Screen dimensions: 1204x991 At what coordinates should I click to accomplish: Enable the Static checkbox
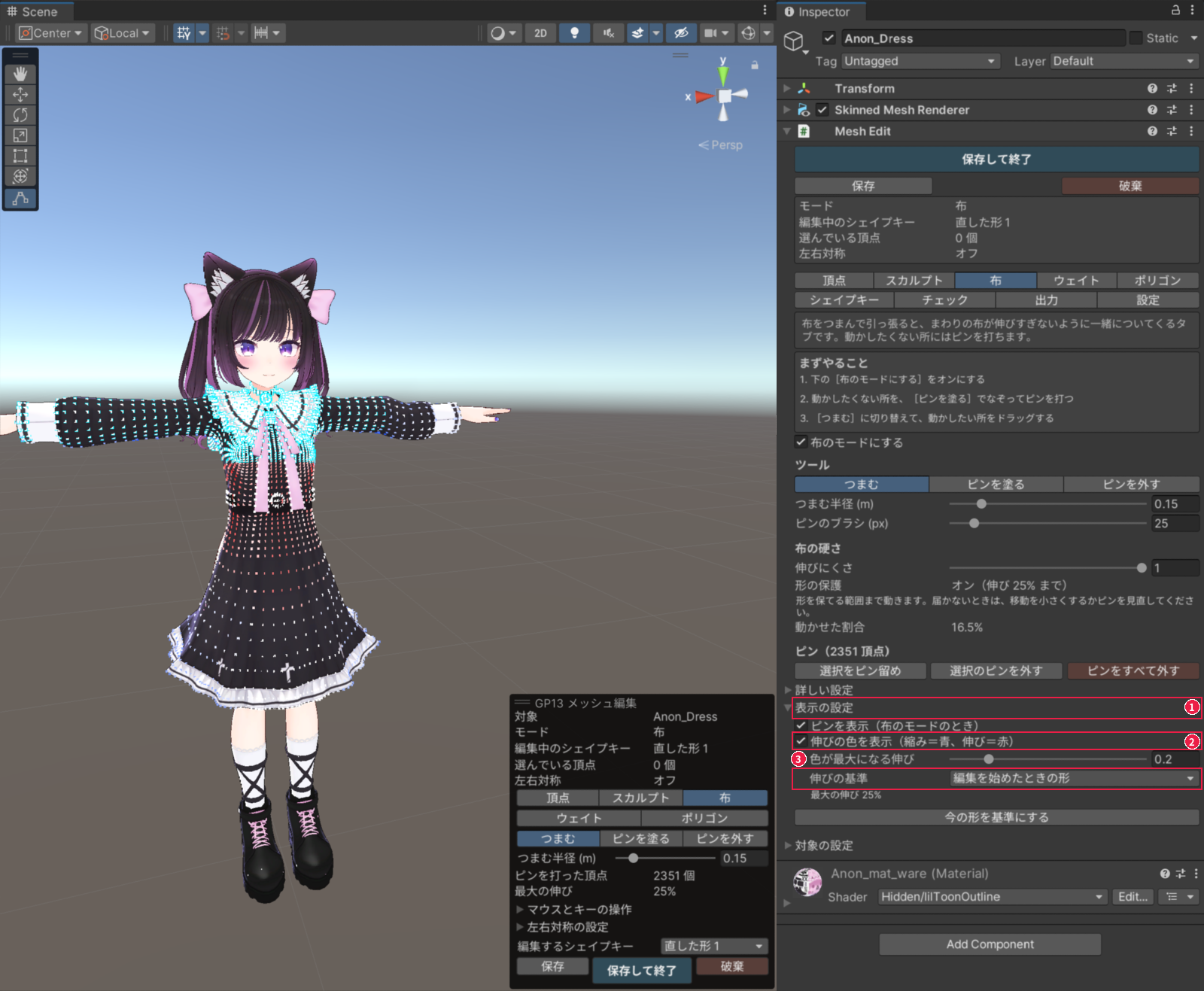(x=1136, y=38)
